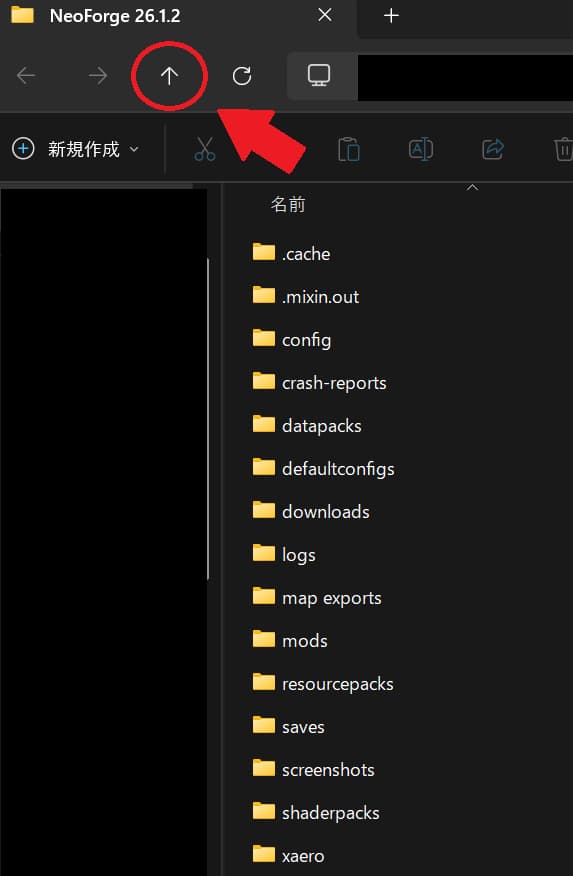Close the NeoForge 26.1.2 tab

(x=324, y=15)
